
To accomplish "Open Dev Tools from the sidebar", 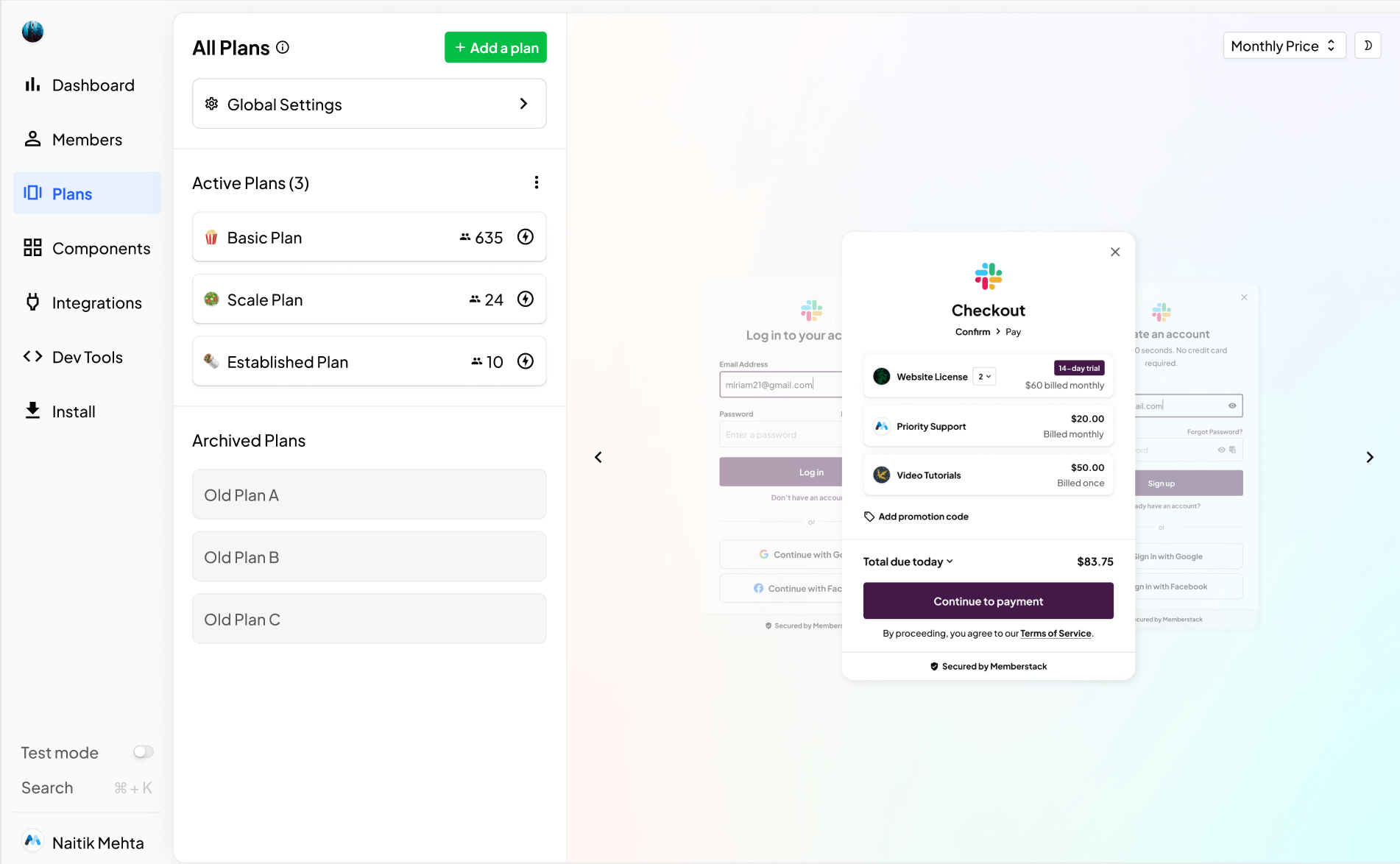I will [32, 357].
